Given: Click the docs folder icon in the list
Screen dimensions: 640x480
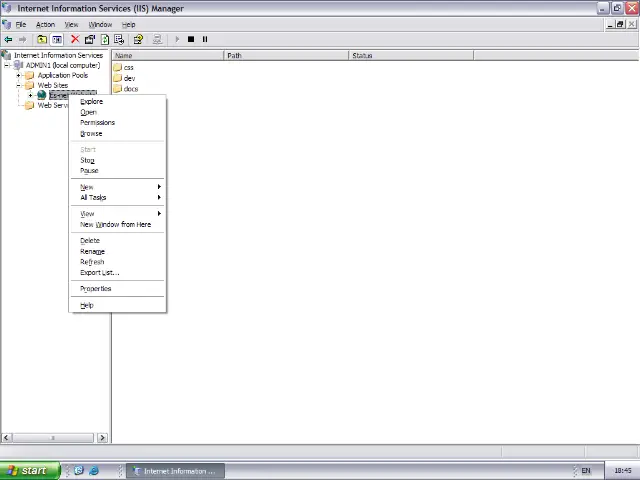Looking at the screenshot, I should point(118,88).
